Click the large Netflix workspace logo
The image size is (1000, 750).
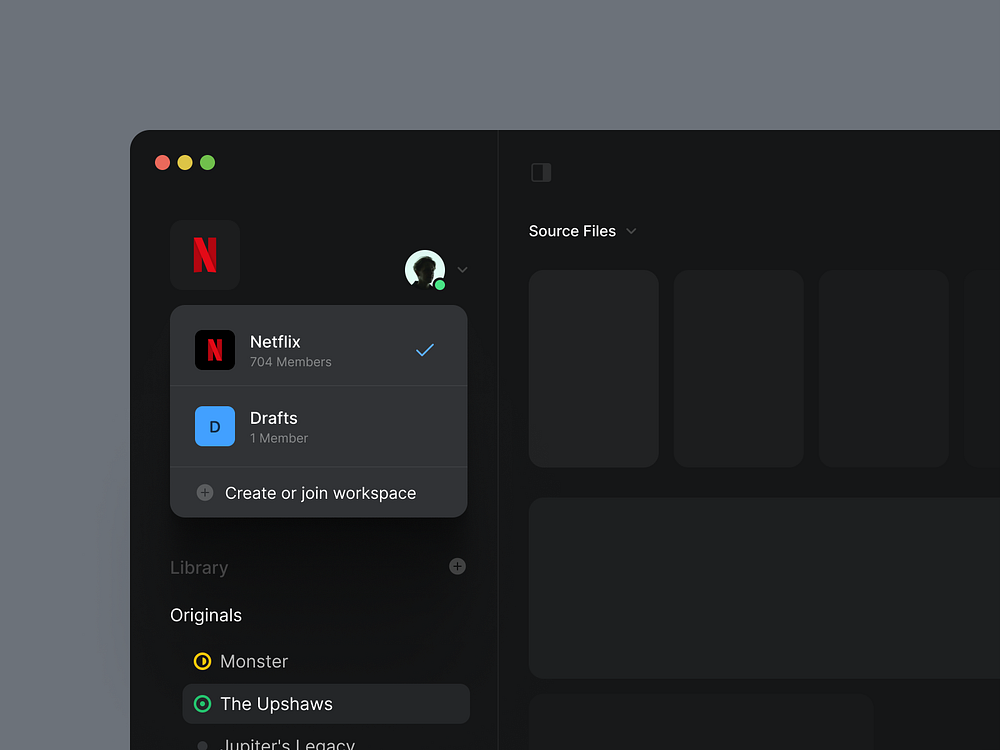click(x=205, y=255)
